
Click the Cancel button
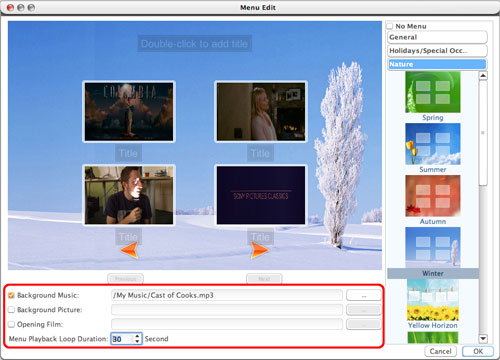pos(440,351)
